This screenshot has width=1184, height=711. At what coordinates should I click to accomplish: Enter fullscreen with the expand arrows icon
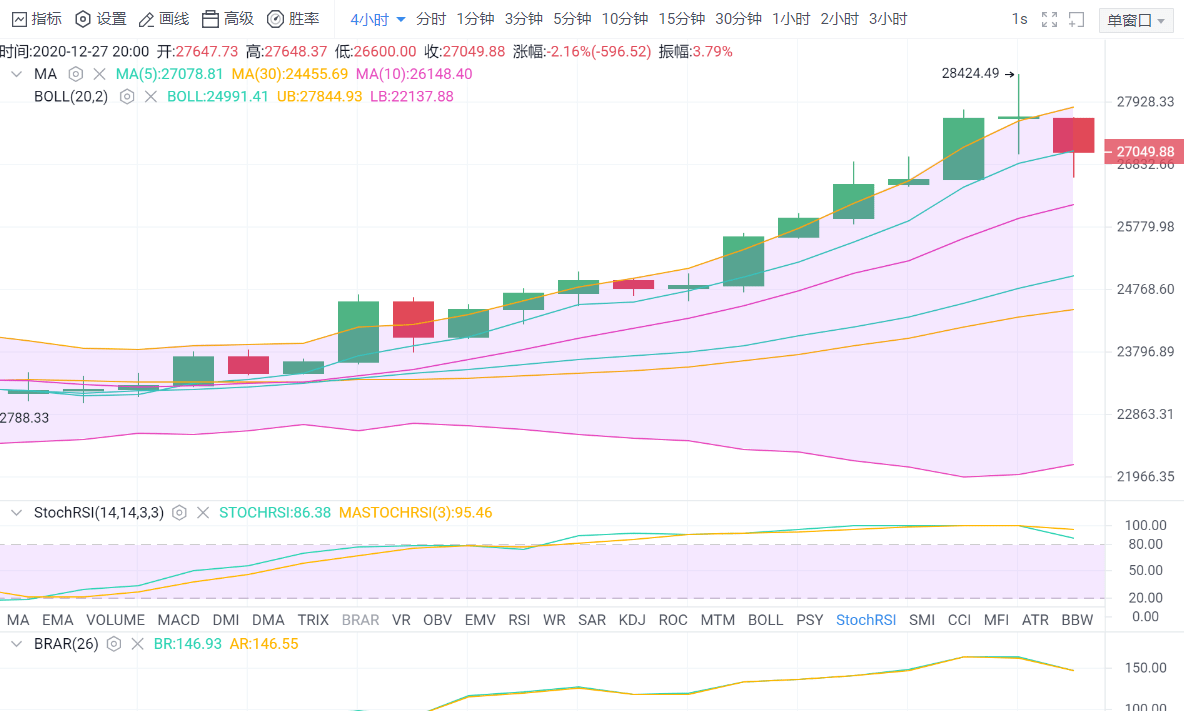1050,20
